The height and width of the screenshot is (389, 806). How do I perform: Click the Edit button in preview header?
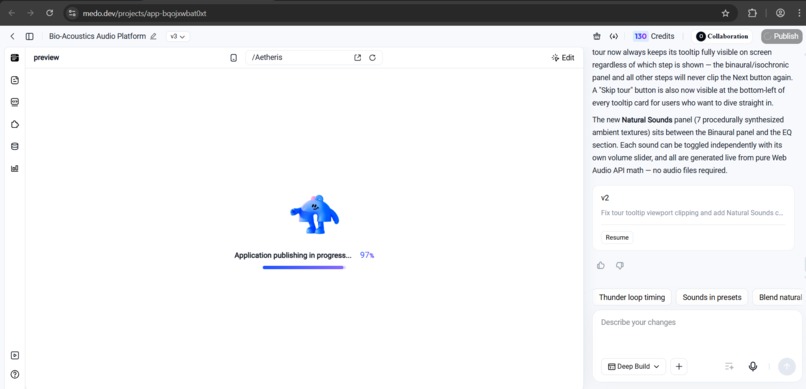563,58
